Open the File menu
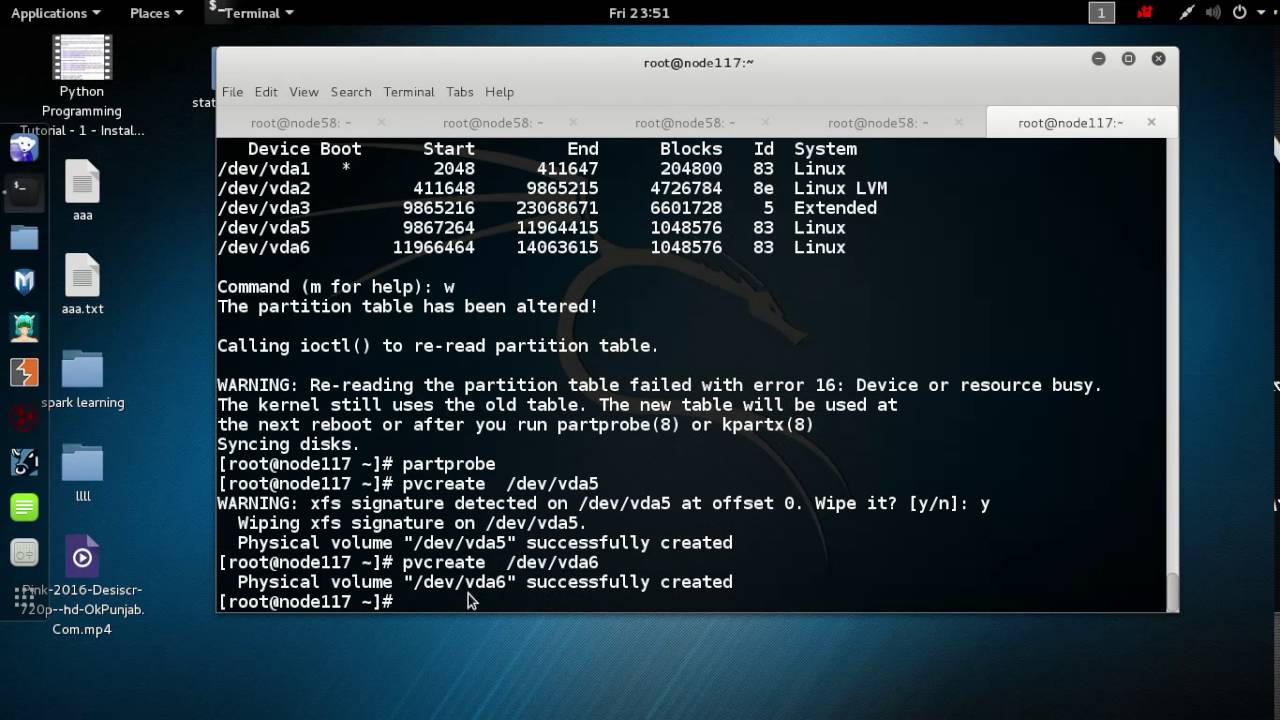Screen dimensions: 1280x720 (x=232, y=92)
